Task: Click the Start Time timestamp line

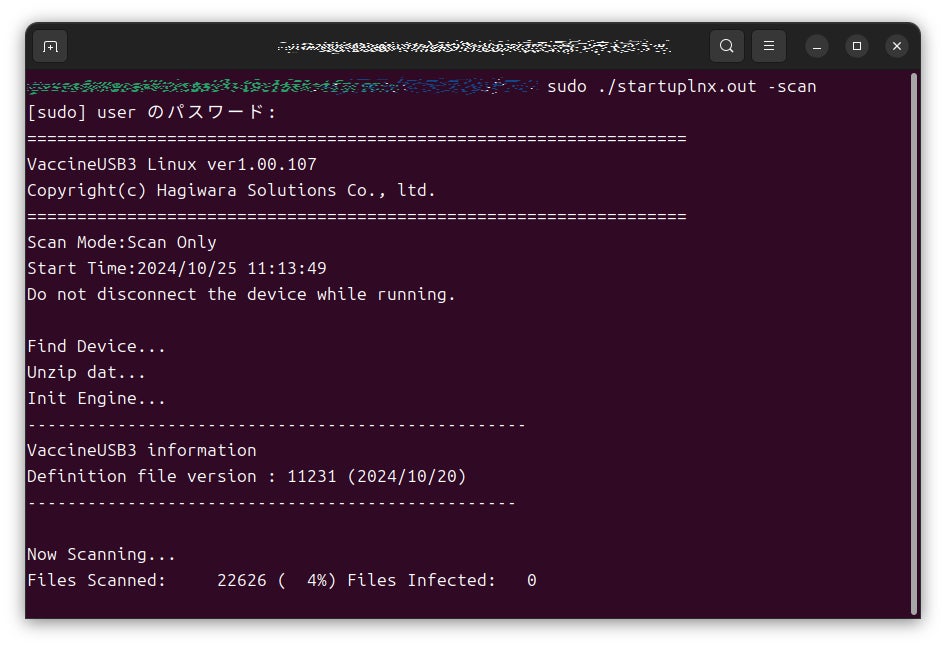Action: (176, 268)
